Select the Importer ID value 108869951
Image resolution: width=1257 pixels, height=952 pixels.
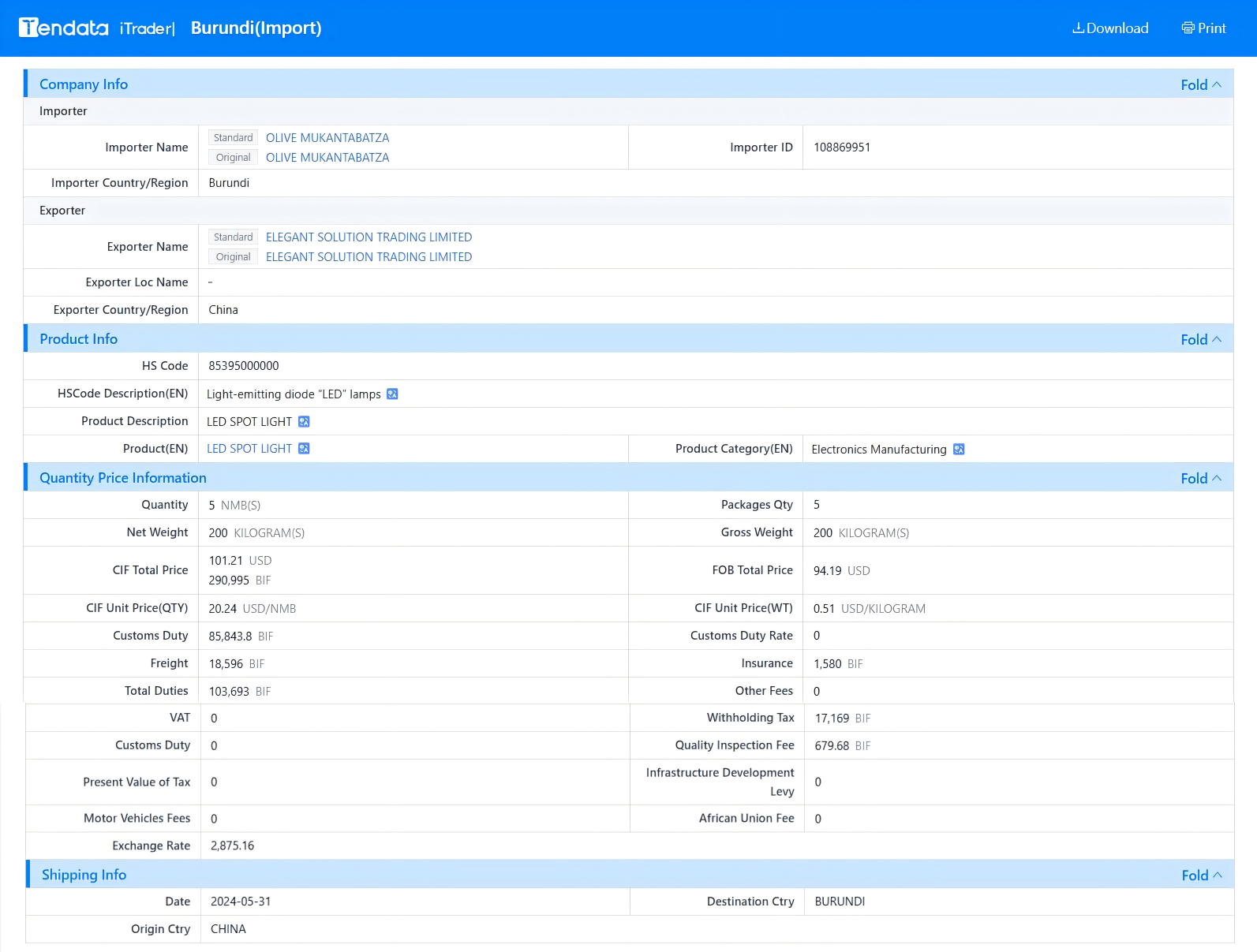[x=842, y=147]
